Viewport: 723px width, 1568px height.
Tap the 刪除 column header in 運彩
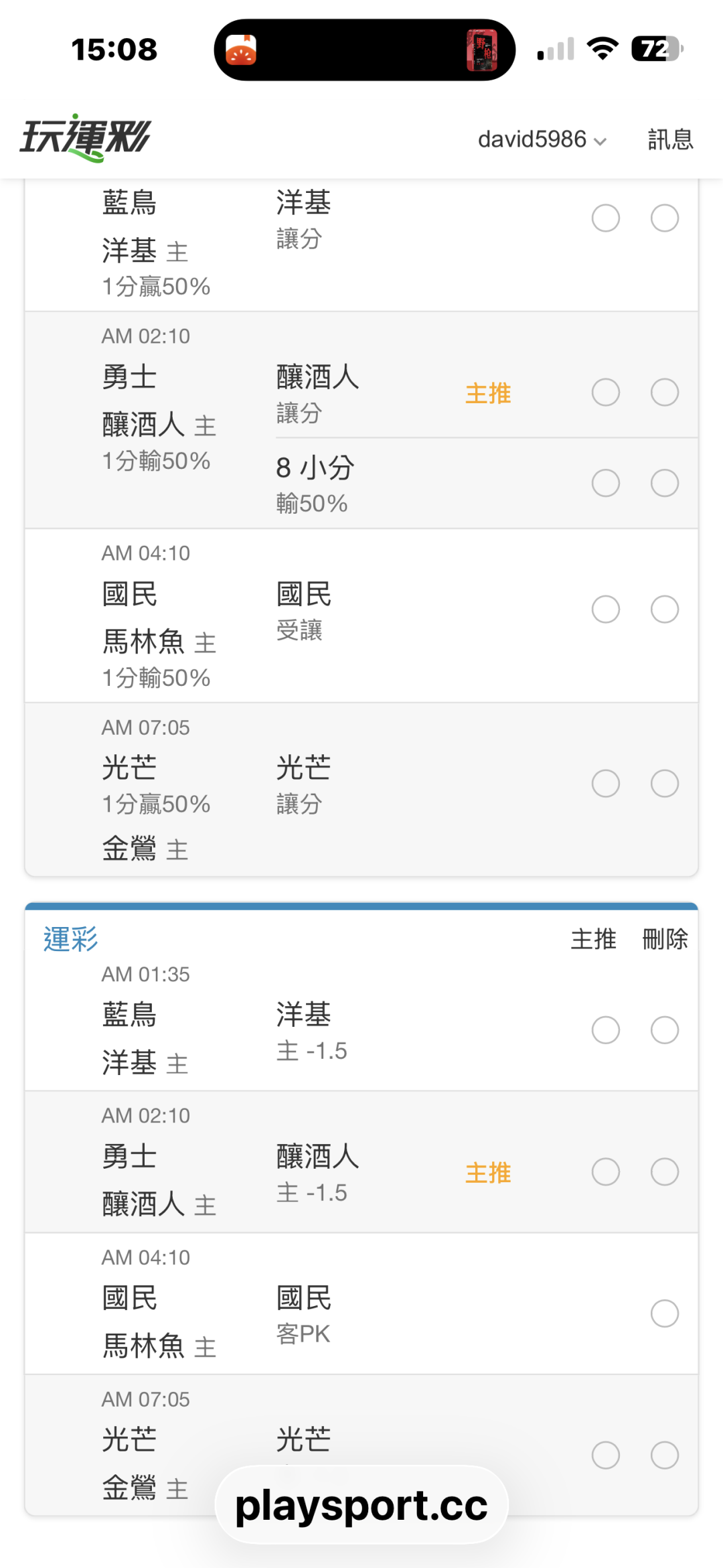coord(665,939)
